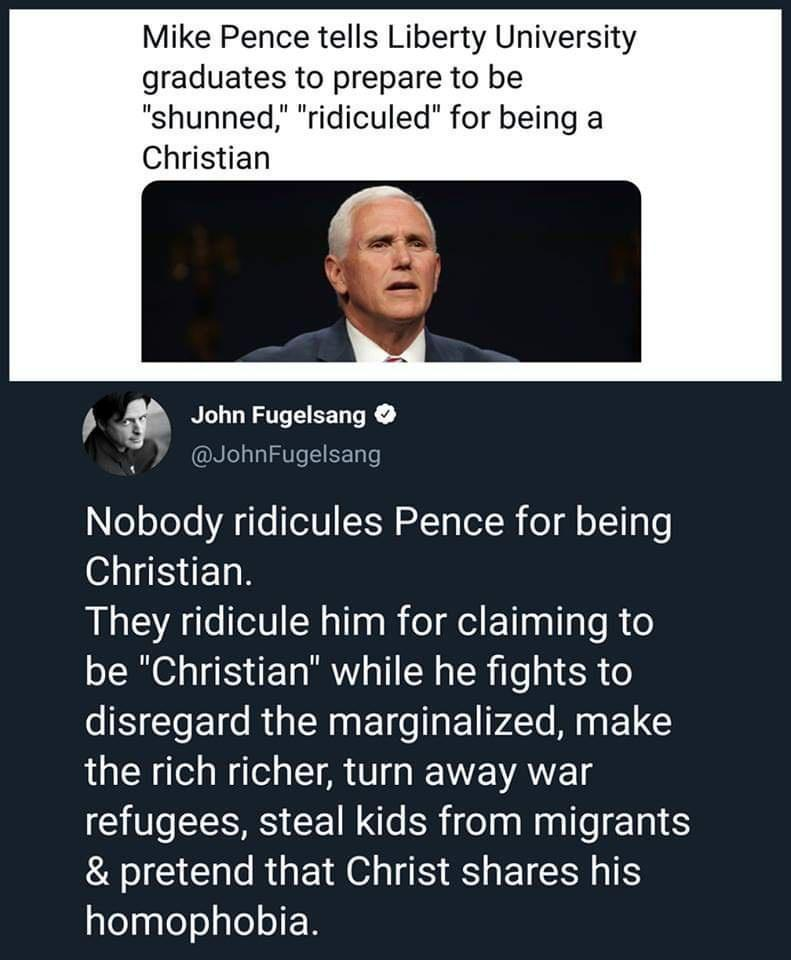Screen dimensions: 791x960
Task: Click the word "Christian" ending the headline
Action: [x=206, y=158]
